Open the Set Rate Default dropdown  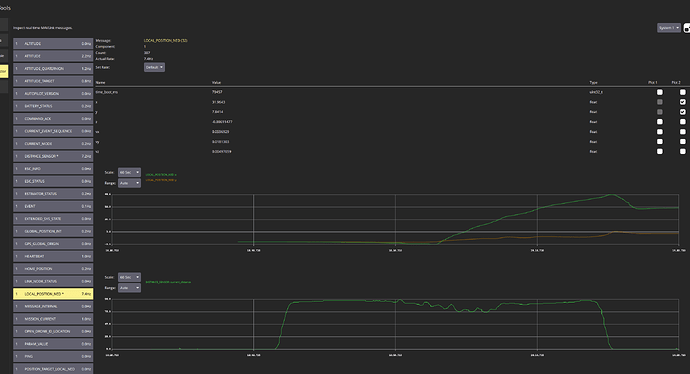coord(154,67)
